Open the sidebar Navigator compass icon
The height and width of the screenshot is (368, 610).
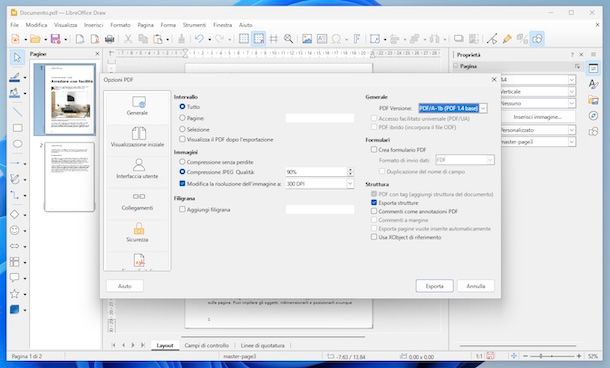tap(593, 116)
